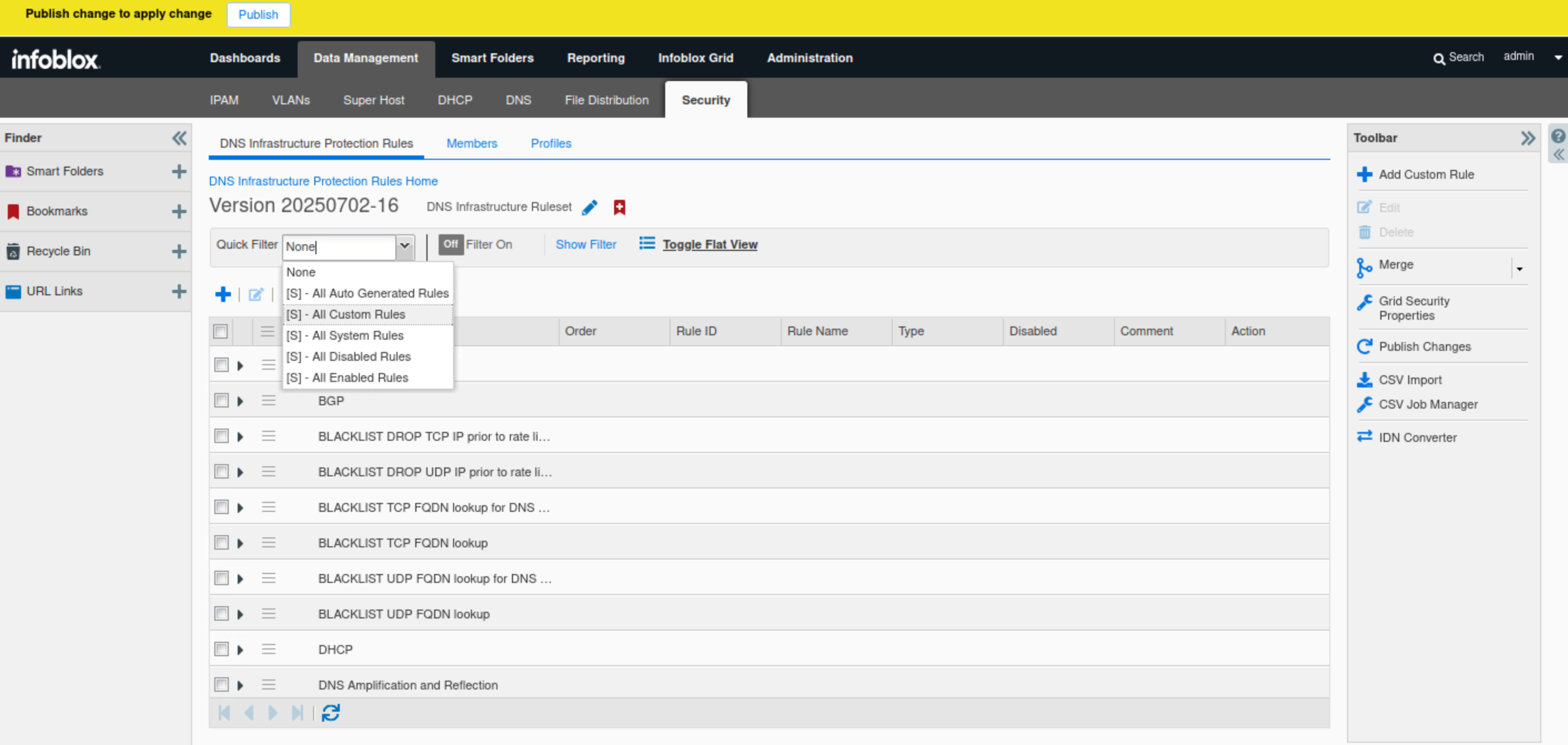Expand DNS Amplification and Reflection category
This screenshot has height=745, width=1568.
[x=240, y=686]
